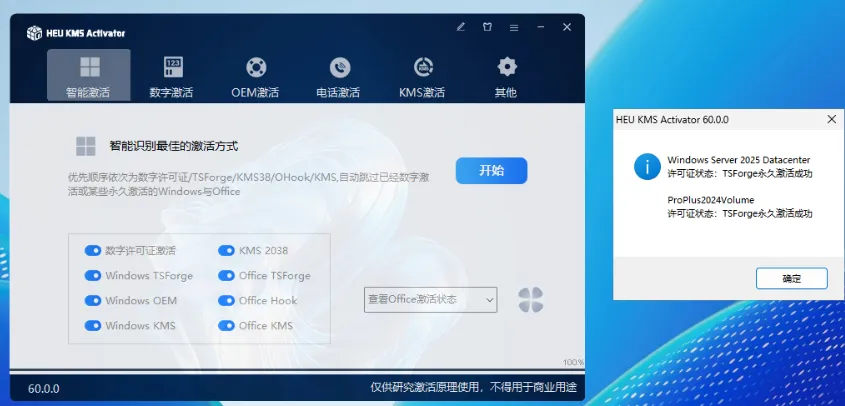Toggle the Windows OEM switch
This screenshot has height=406, width=845.
(x=93, y=300)
